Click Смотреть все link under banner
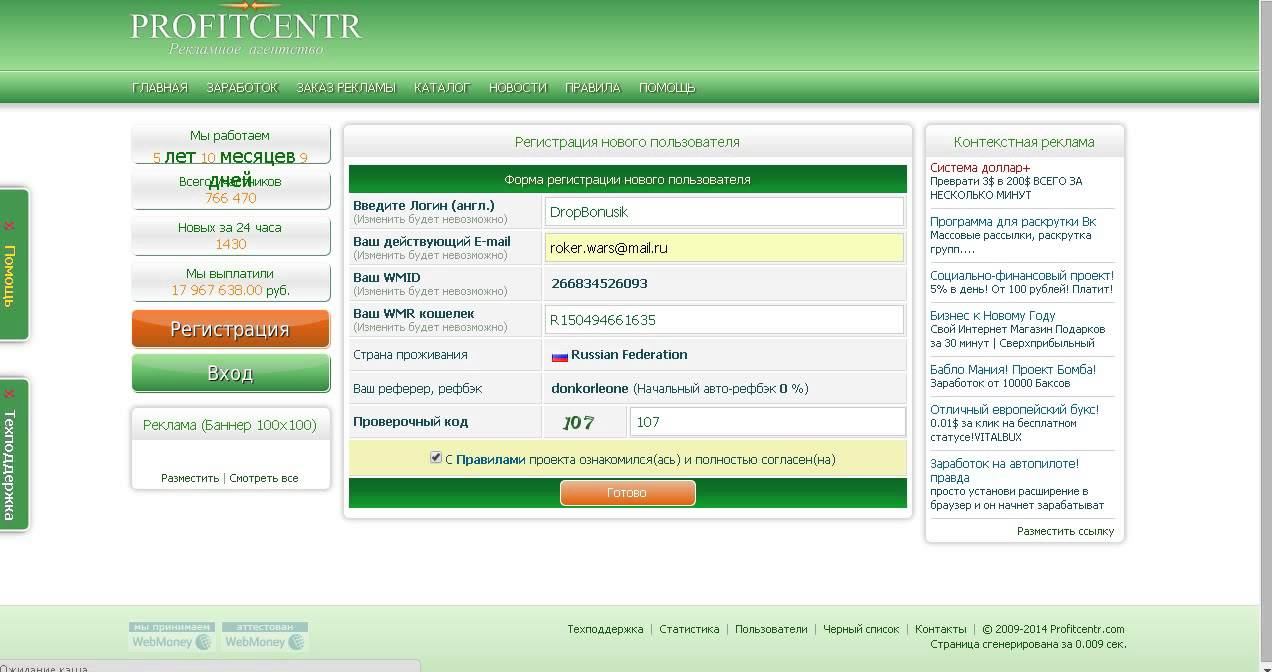The height and width of the screenshot is (672, 1272). 264,478
